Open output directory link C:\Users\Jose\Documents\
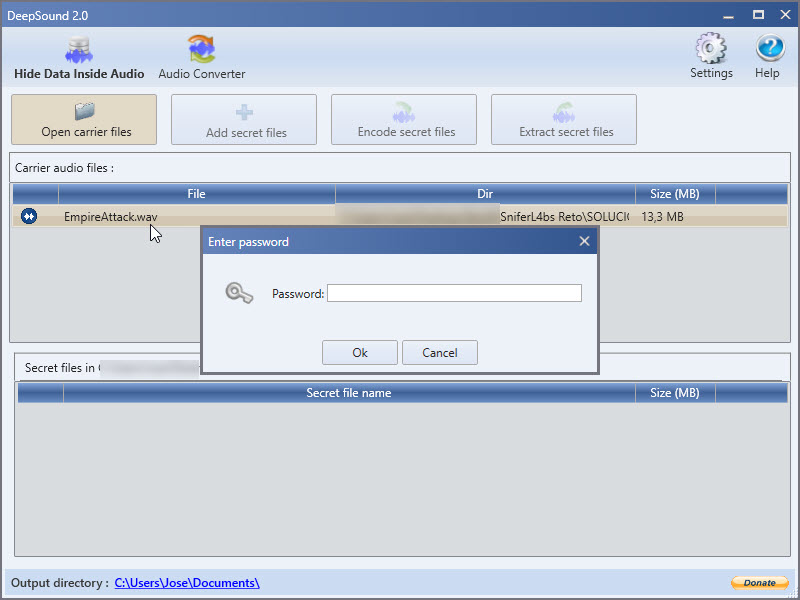Viewport: 800px width, 600px height. click(187, 583)
